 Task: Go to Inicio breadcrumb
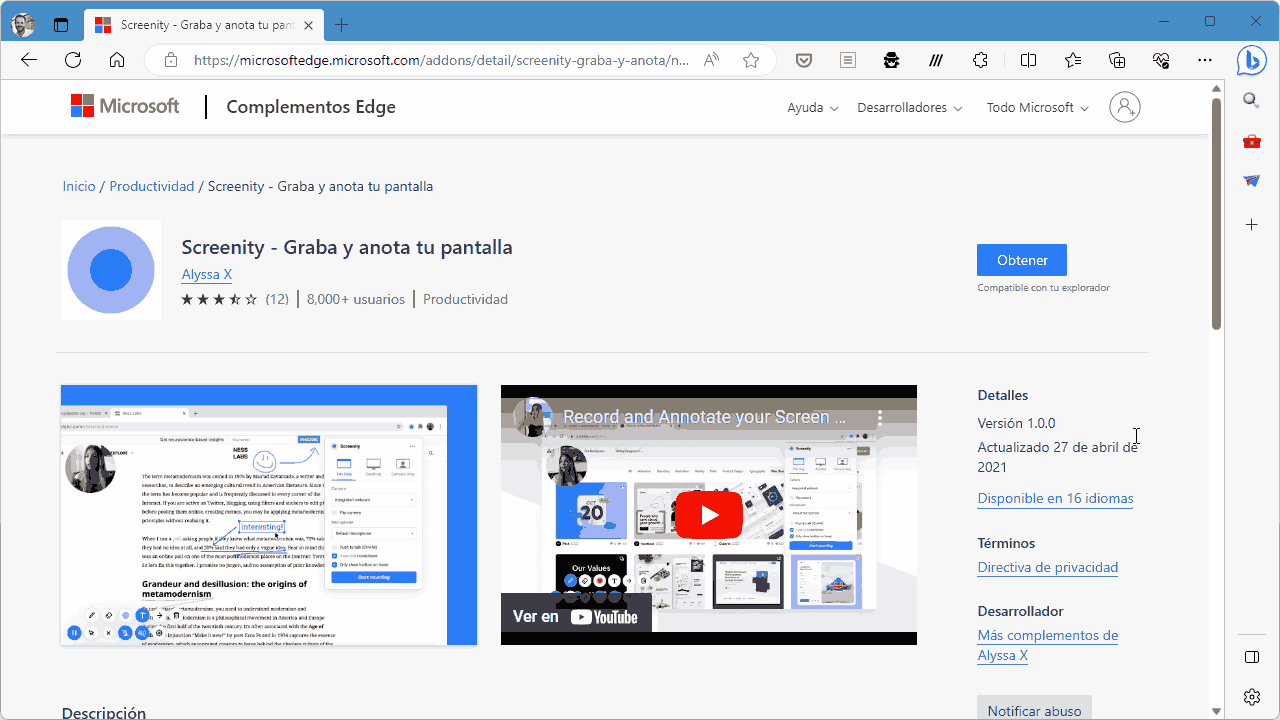[79, 186]
